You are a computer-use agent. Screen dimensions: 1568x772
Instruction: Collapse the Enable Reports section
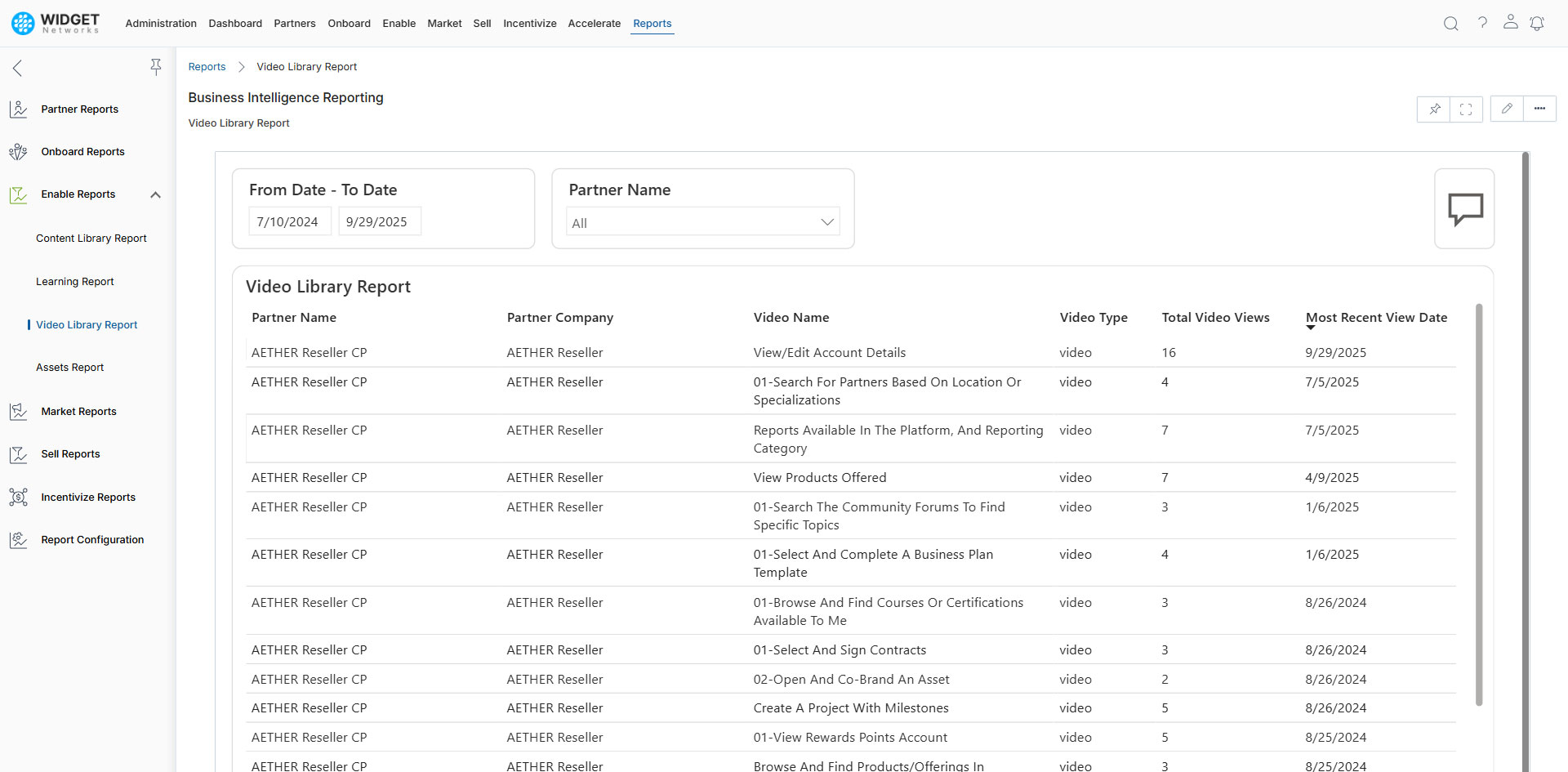click(155, 194)
